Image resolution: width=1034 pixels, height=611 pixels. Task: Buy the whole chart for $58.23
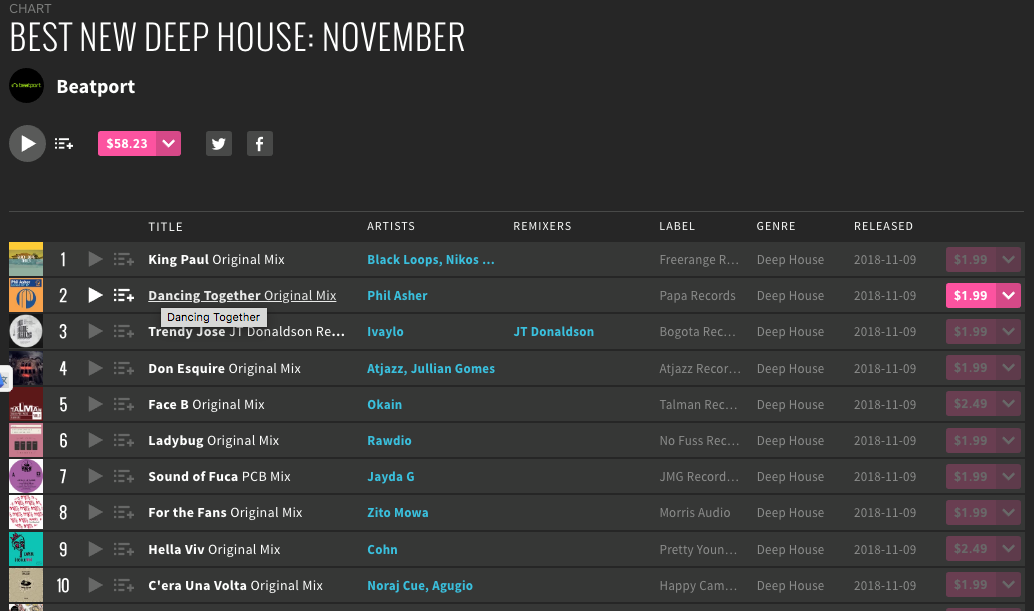[x=127, y=144]
